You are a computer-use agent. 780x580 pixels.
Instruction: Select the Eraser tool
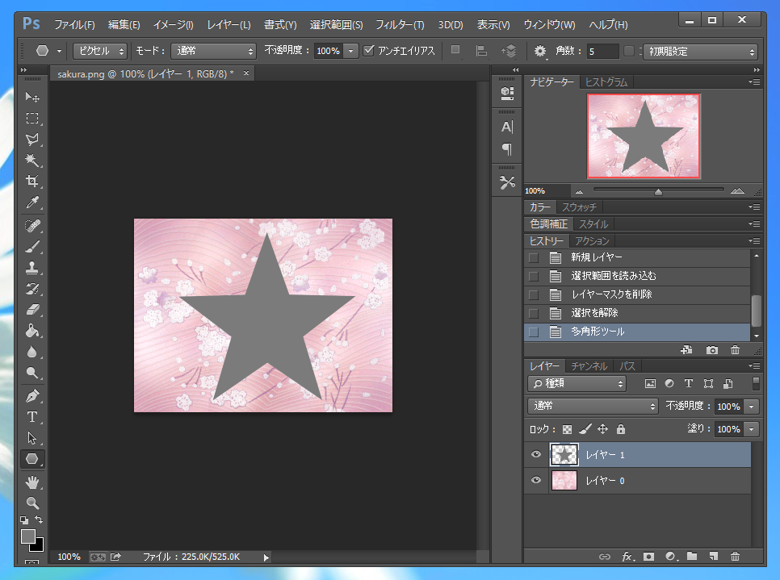tap(32, 310)
